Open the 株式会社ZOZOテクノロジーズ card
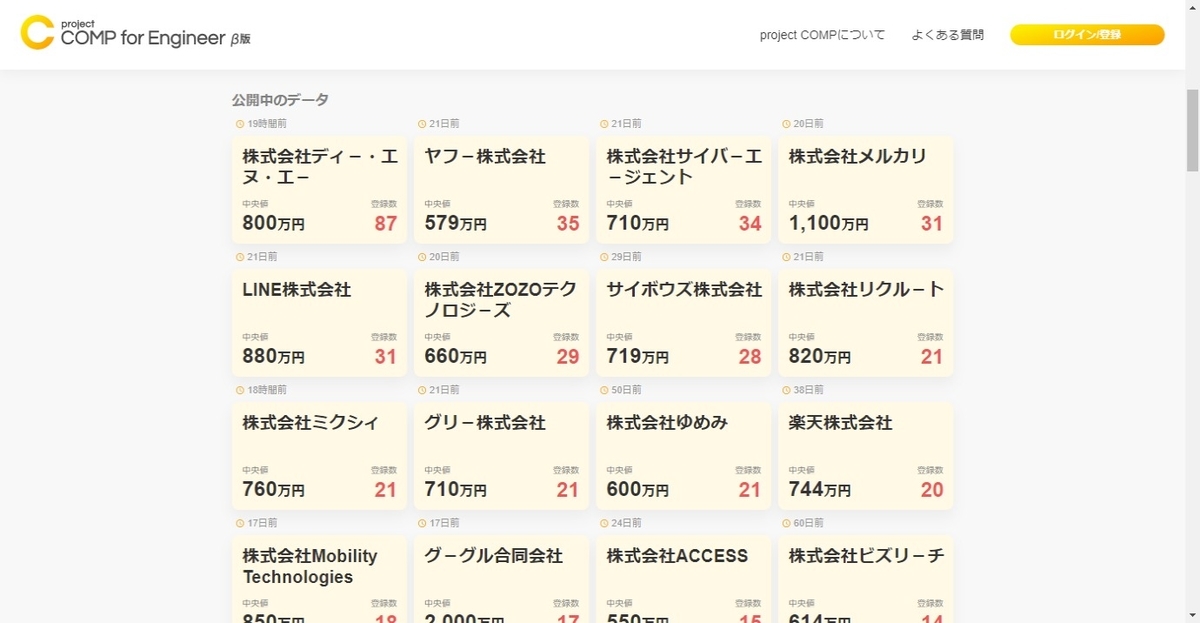 tap(501, 322)
